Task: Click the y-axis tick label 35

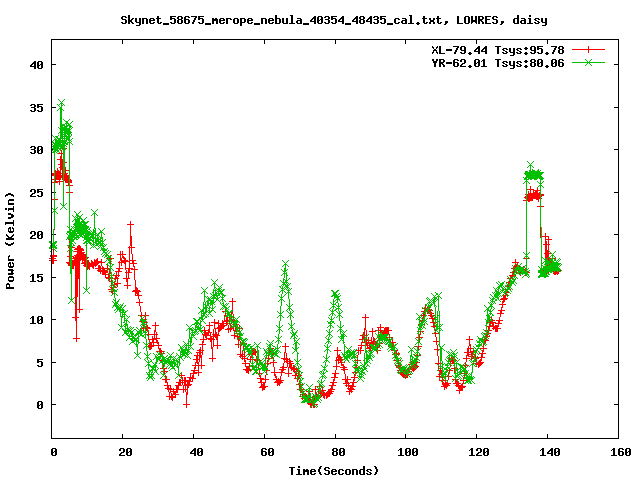Action: tap(36, 108)
